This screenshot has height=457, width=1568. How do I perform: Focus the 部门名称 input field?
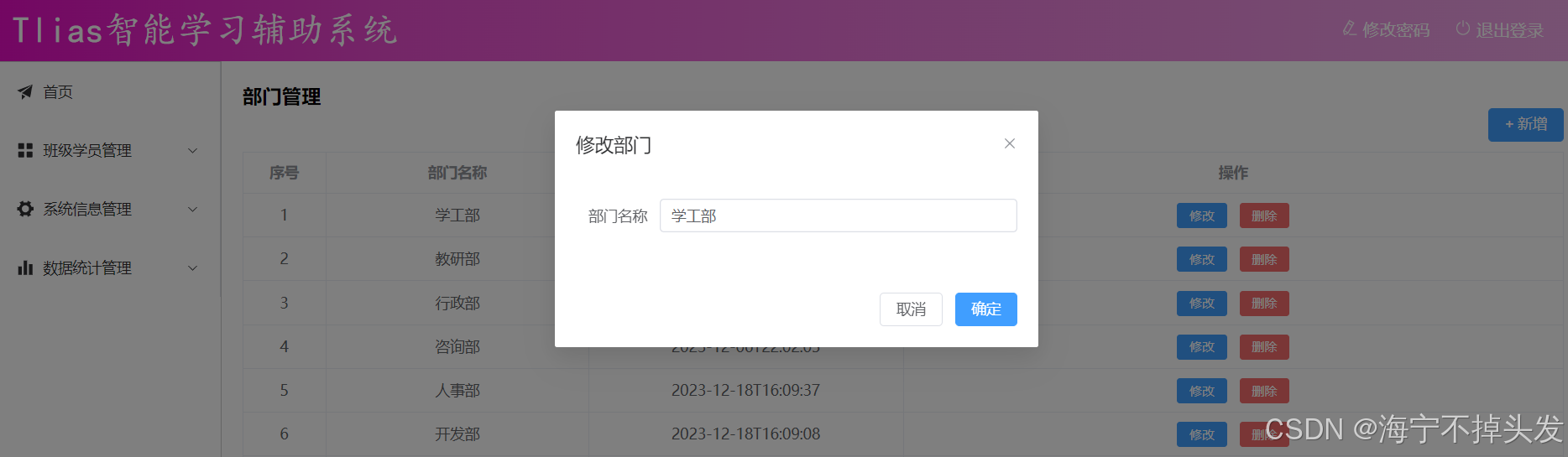click(x=838, y=216)
